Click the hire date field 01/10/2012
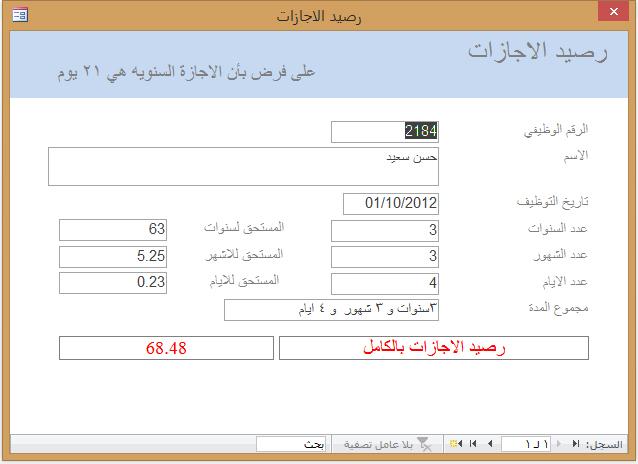Image resolution: width=638 pixels, height=464 pixels. [x=391, y=204]
